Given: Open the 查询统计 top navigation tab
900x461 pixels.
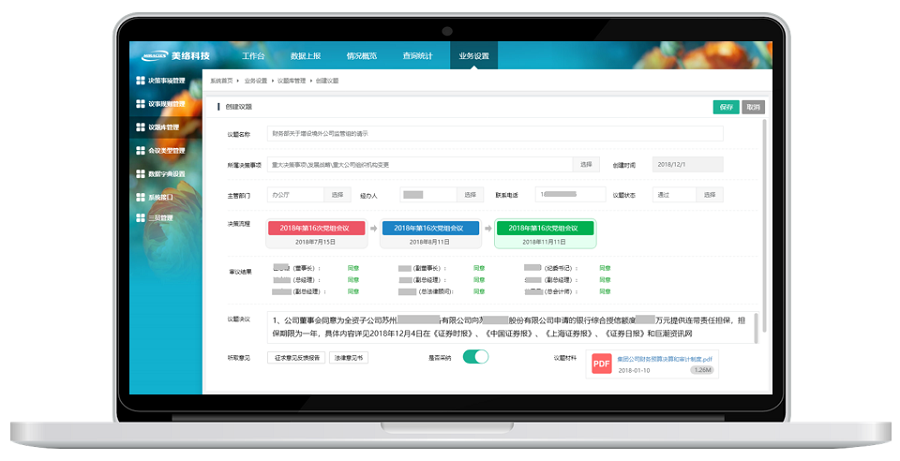Looking at the screenshot, I should (417, 56).
